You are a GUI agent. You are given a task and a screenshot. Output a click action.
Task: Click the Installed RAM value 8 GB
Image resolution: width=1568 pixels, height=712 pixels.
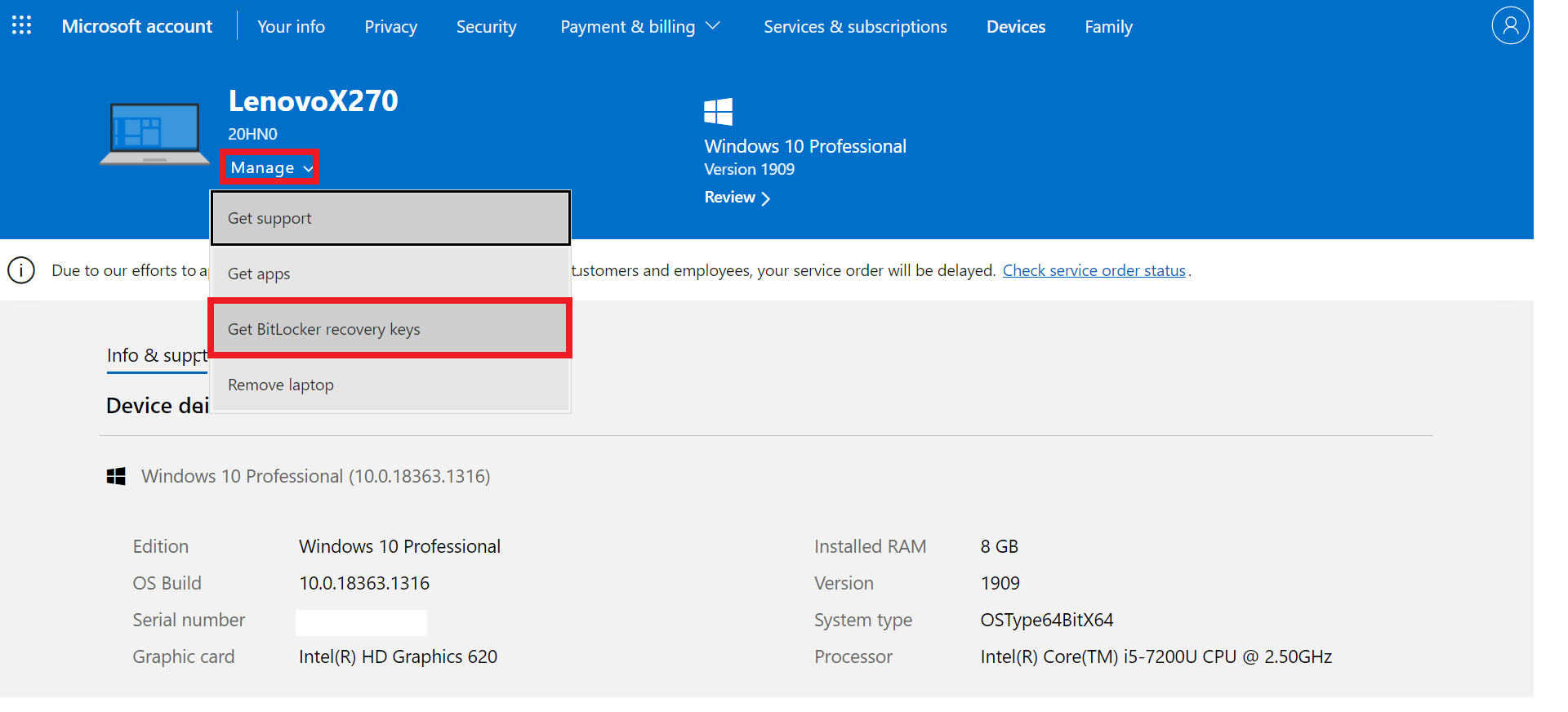point(999,546)
